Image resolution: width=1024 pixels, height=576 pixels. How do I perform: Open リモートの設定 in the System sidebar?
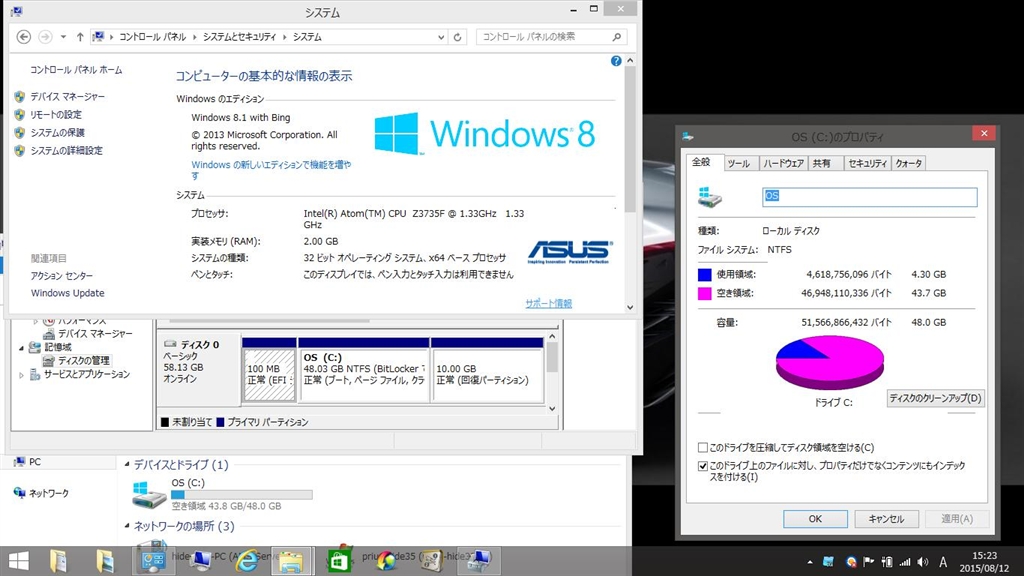(x=56, y=115)
